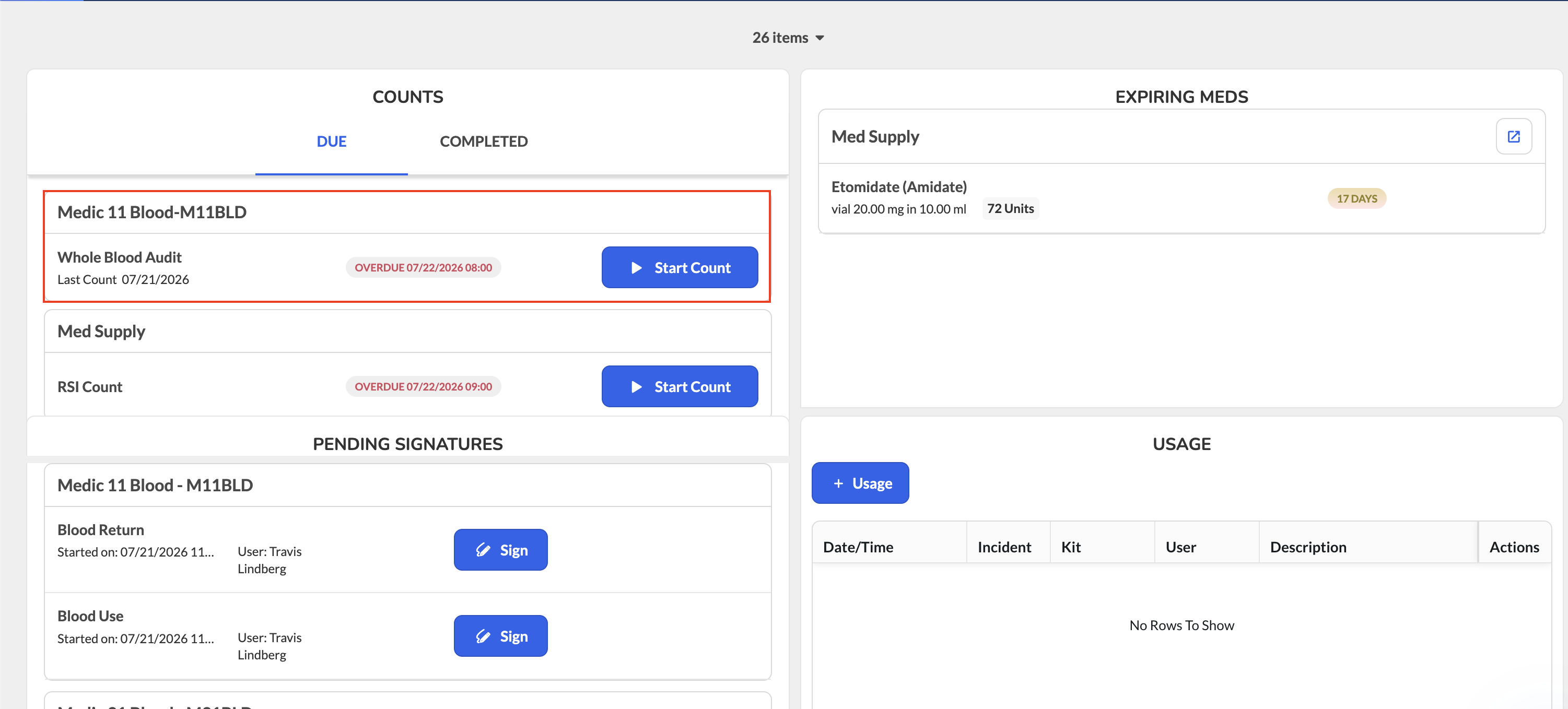The height and width of the screenshot is (709, 1568).
Task: Click the RSI Count title
Action: pos(89,386)
